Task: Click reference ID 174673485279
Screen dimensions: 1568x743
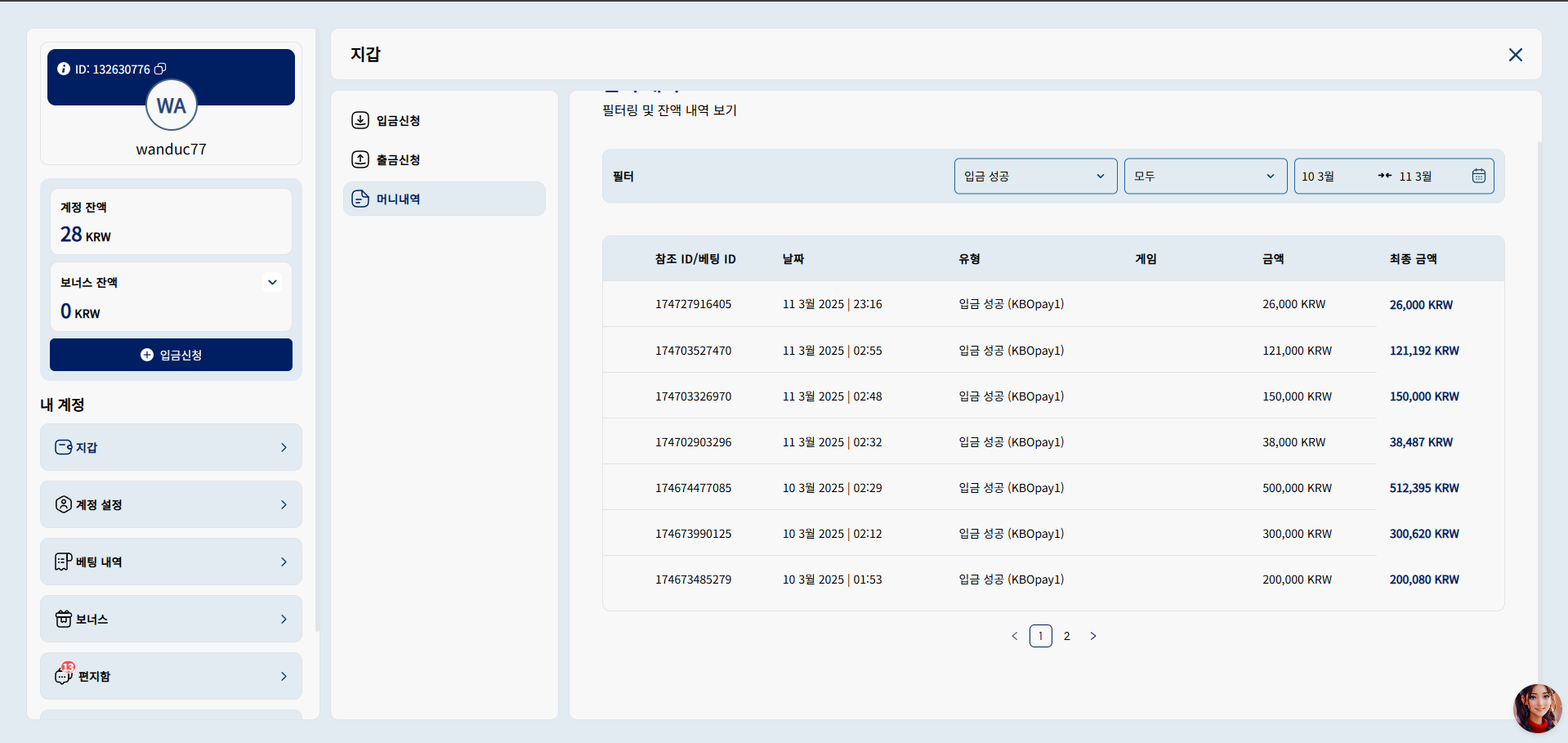Action: (693, 580)
